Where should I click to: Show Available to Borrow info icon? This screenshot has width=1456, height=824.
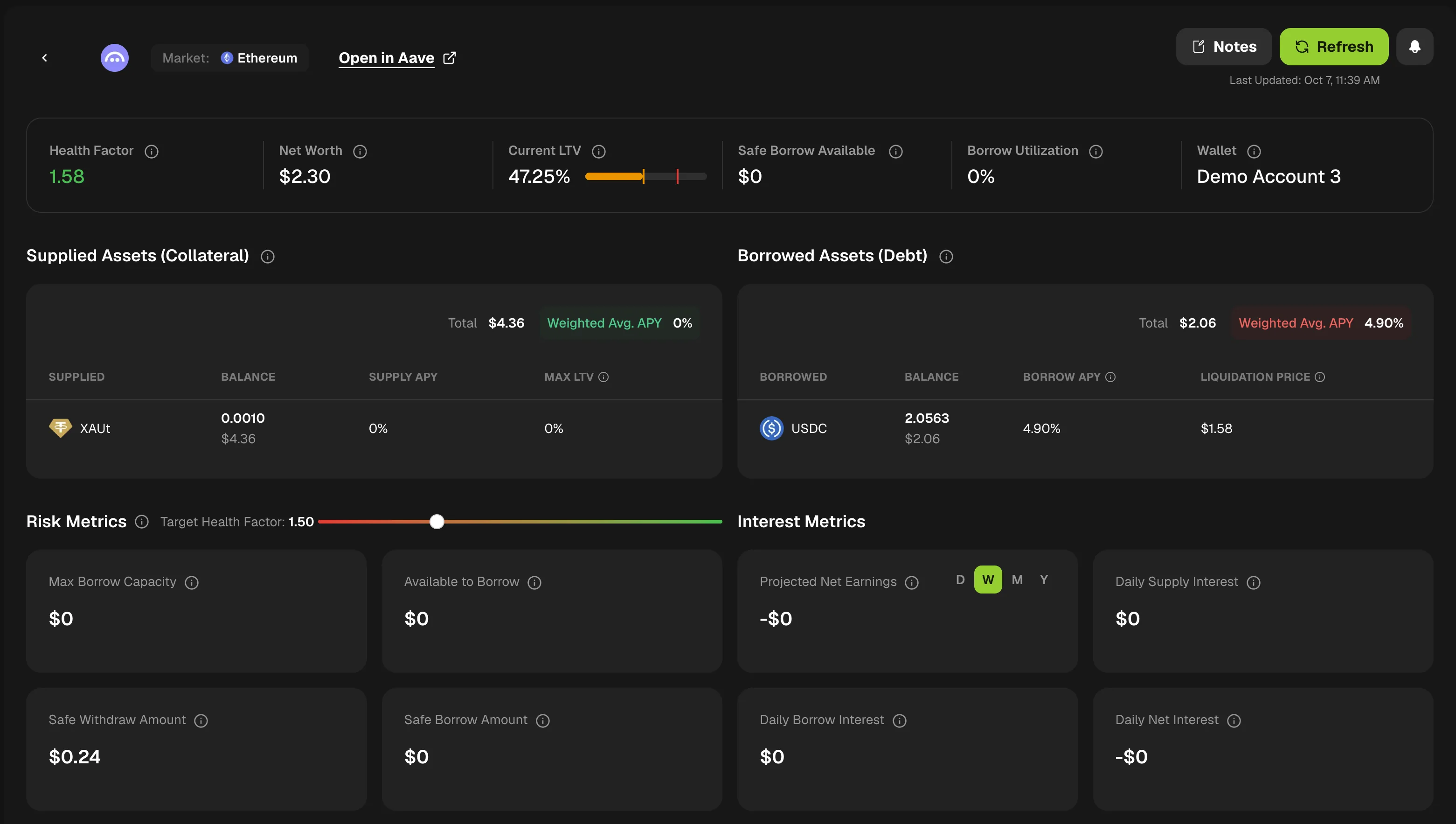coord(534,582)
